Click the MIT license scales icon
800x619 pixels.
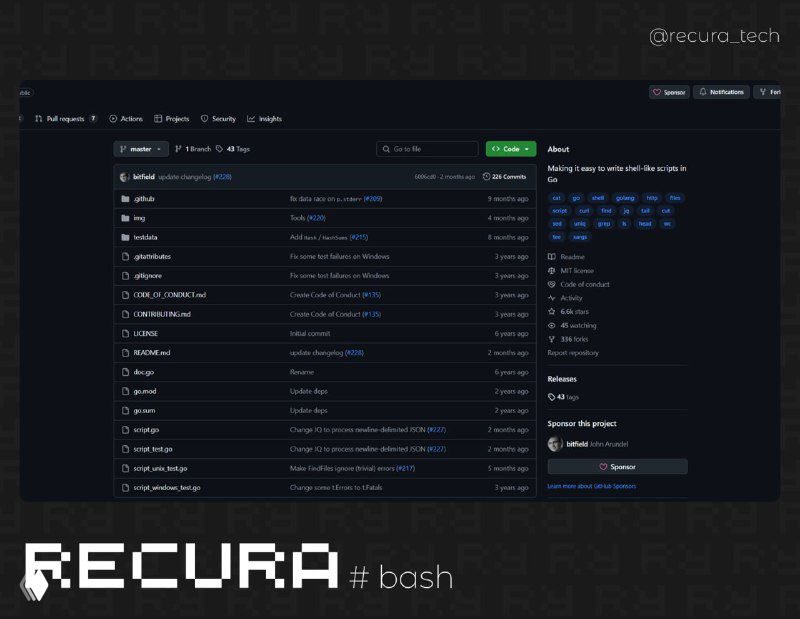coord(553,269)
